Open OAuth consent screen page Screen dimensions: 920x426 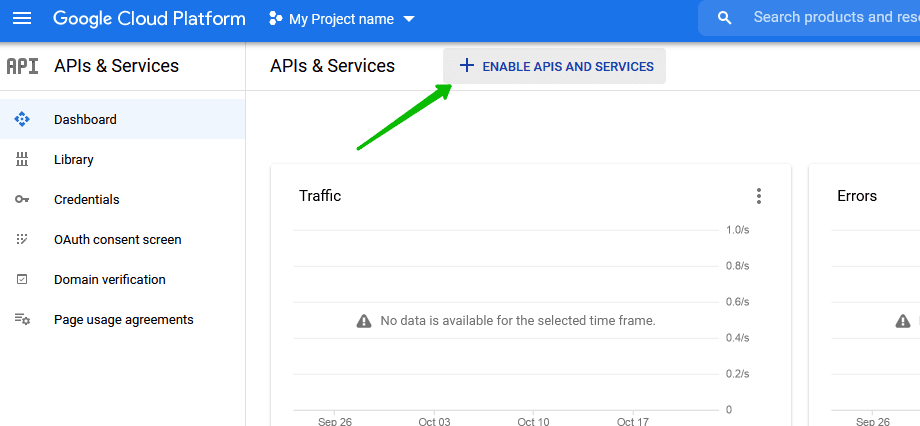click(x=117, y=240)
